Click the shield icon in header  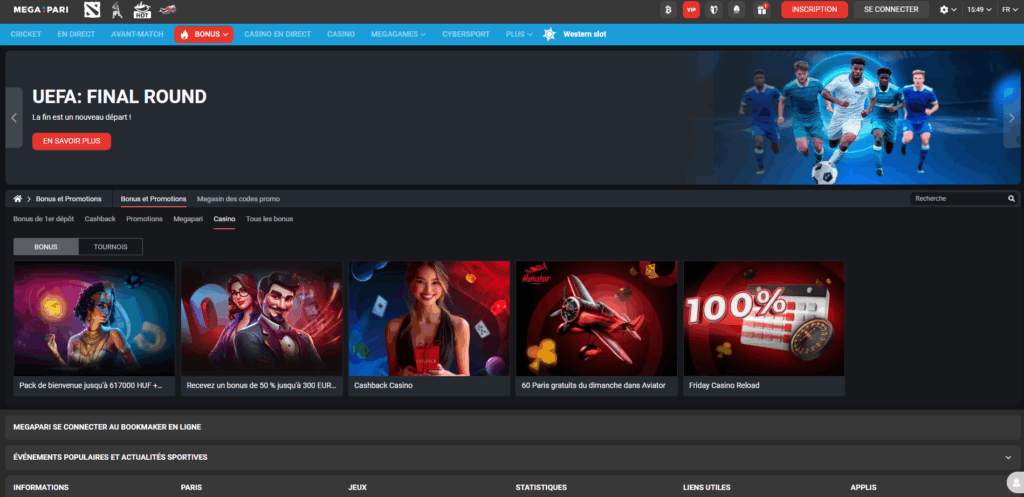click(714, 10)
